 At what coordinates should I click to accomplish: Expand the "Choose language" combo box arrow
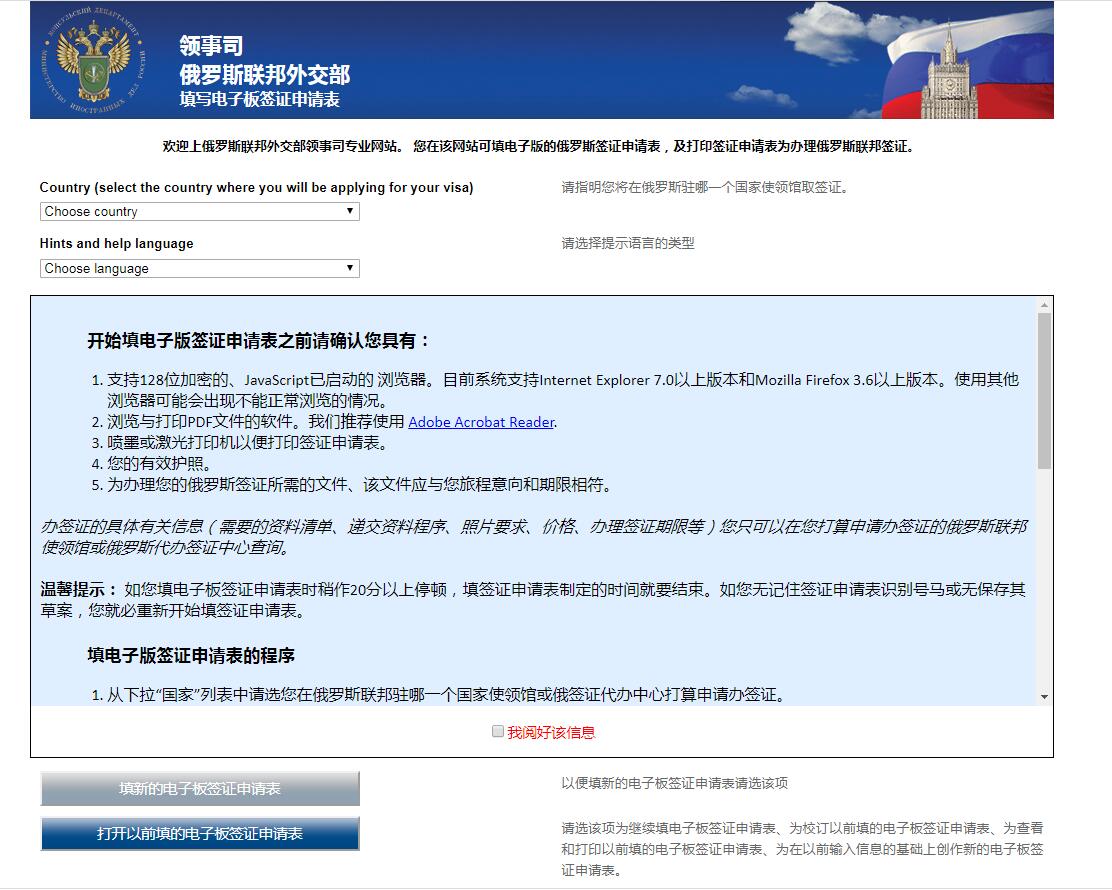pos(349,268)
